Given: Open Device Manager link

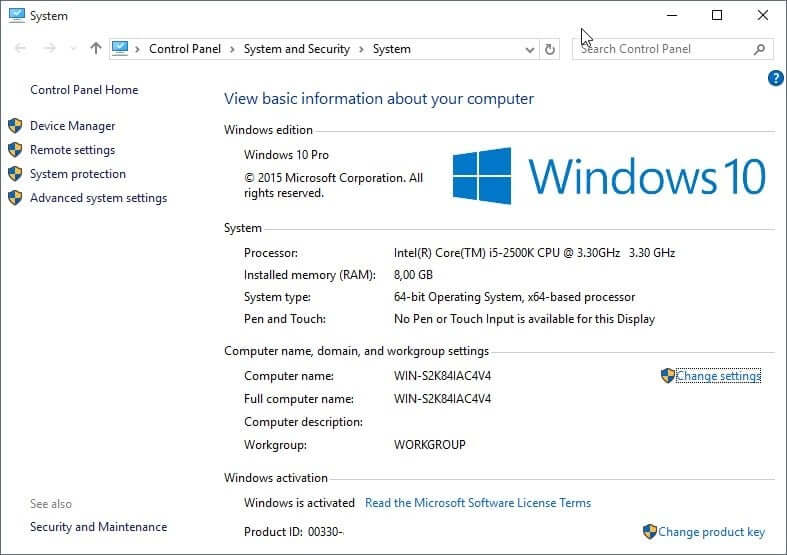Looking at the screenshot, I should click(x=72, y=126).
